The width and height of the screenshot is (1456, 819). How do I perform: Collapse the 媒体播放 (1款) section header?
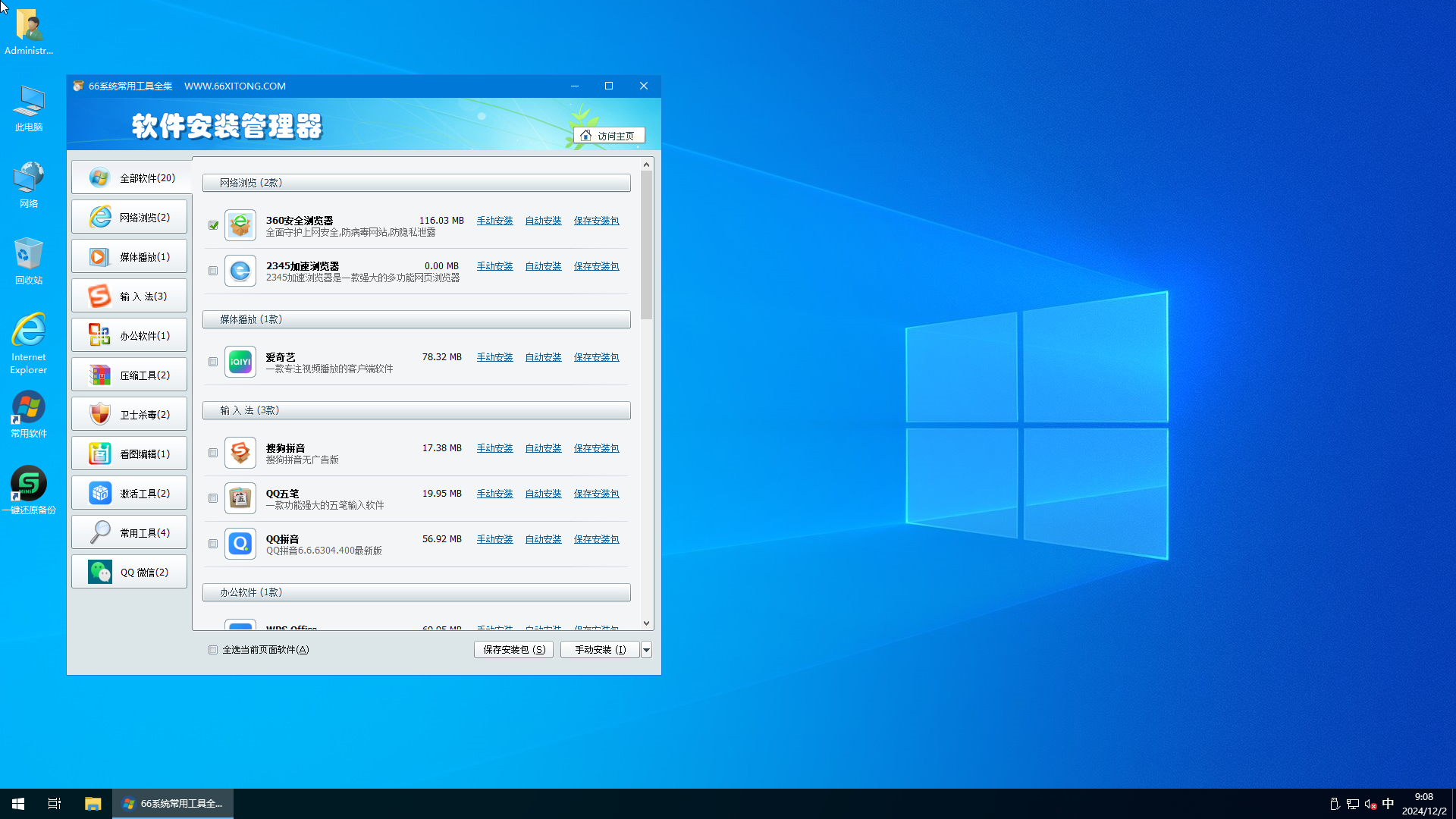pyautogui.click(x=416, y=319)
